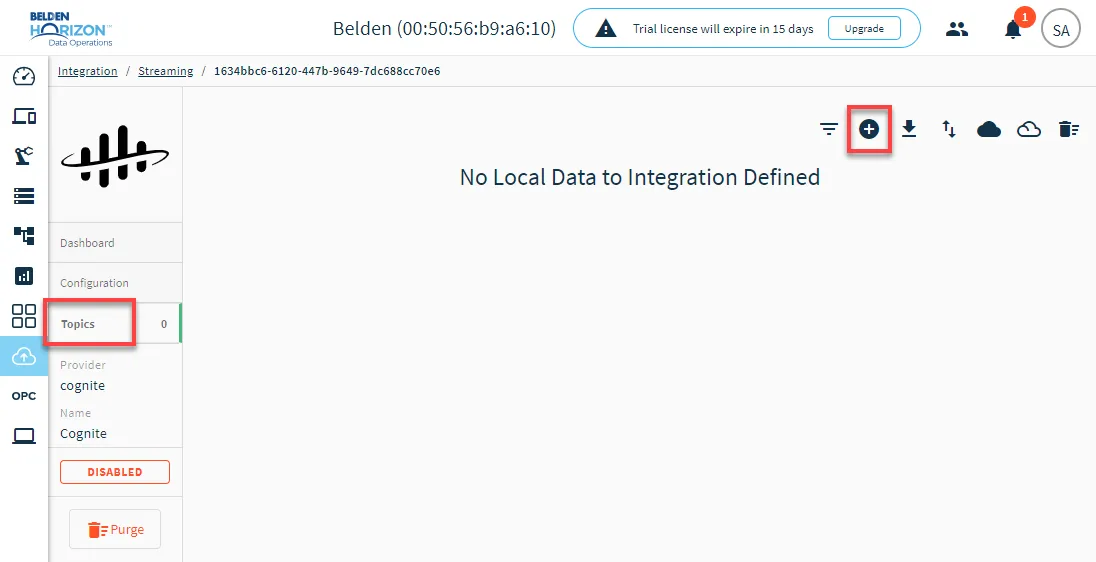
Task: Click the add topic plus icon
Action: pos(869,129)
